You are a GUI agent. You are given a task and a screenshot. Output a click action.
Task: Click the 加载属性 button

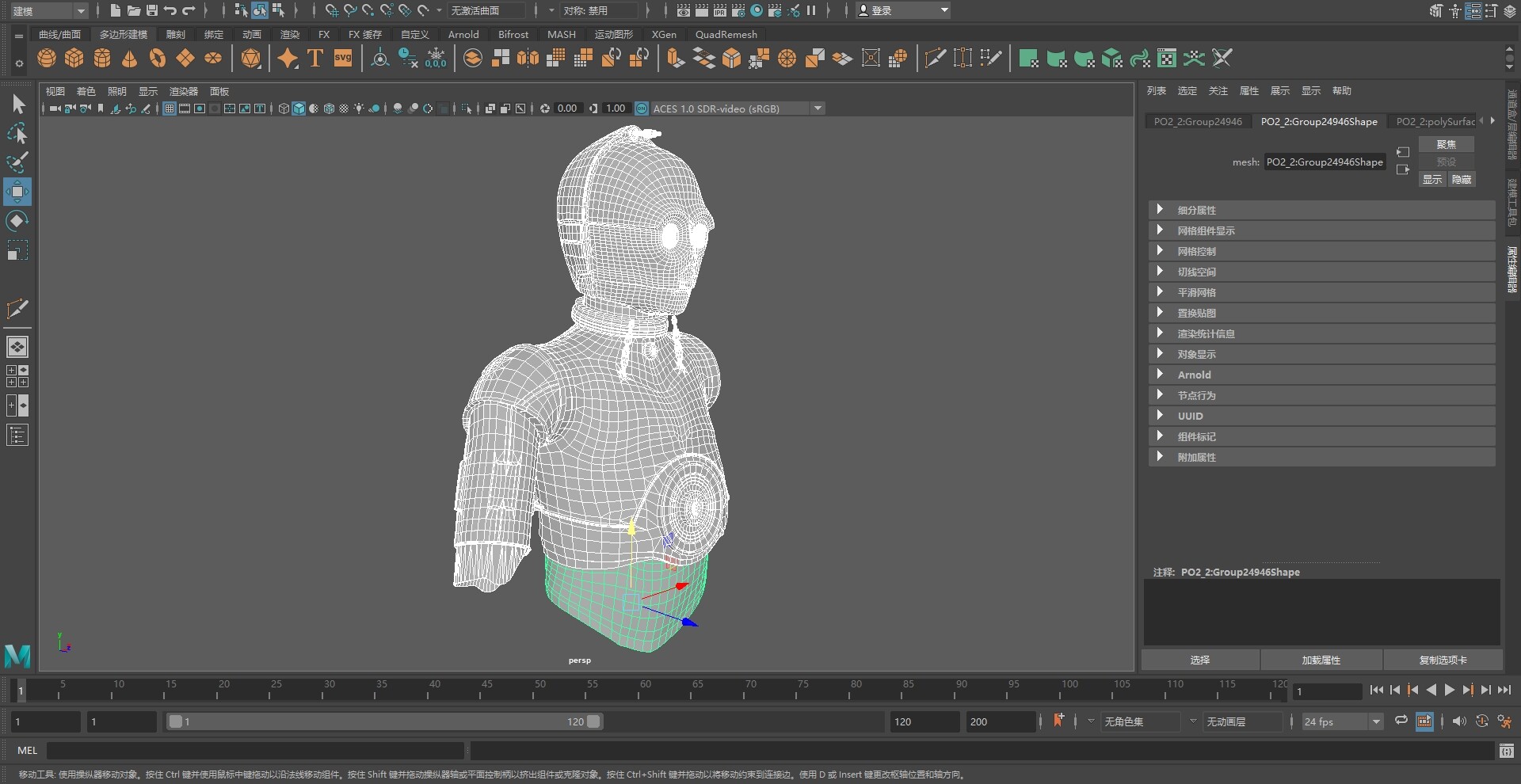point(1321,660)
